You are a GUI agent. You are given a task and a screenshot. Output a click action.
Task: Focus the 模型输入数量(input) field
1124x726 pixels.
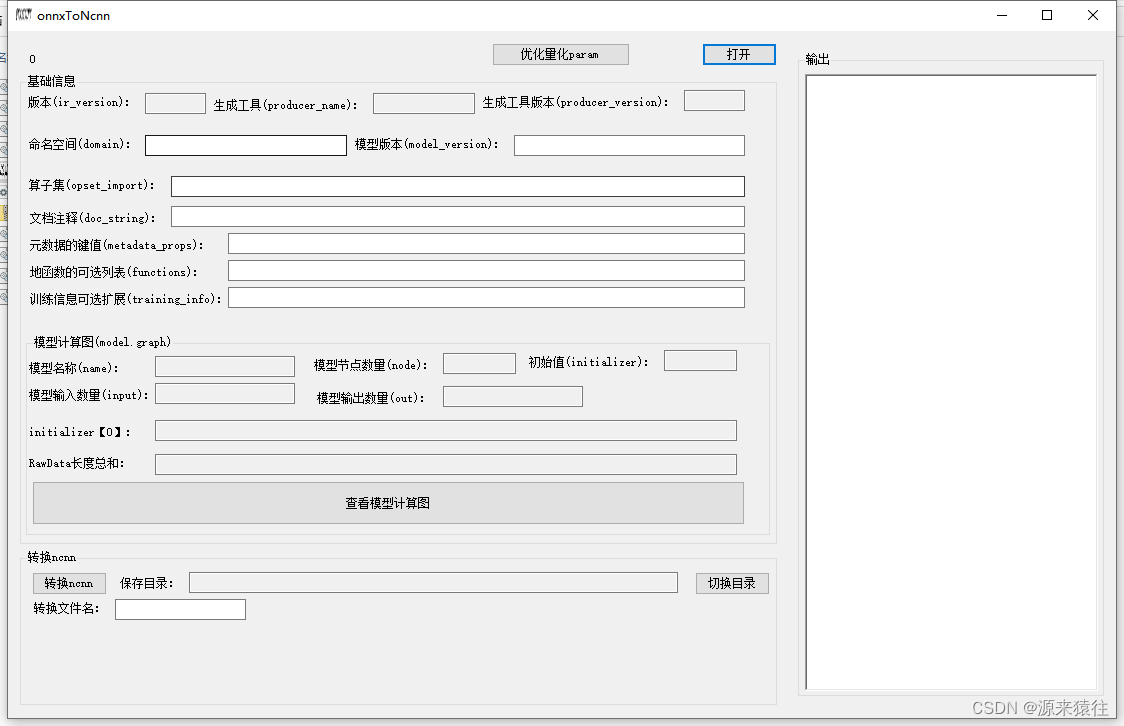point(225,393)
